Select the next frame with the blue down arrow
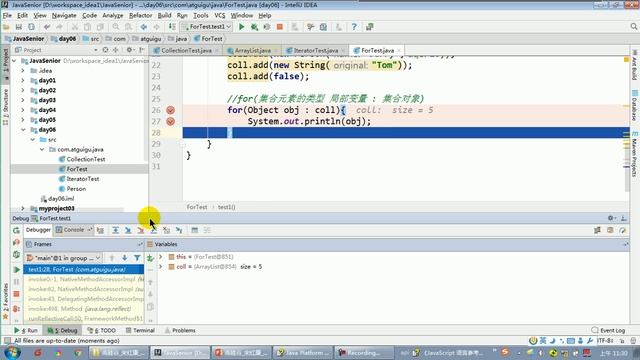The width and height of the screenshot is (640, 360). [x=124, y=258]
